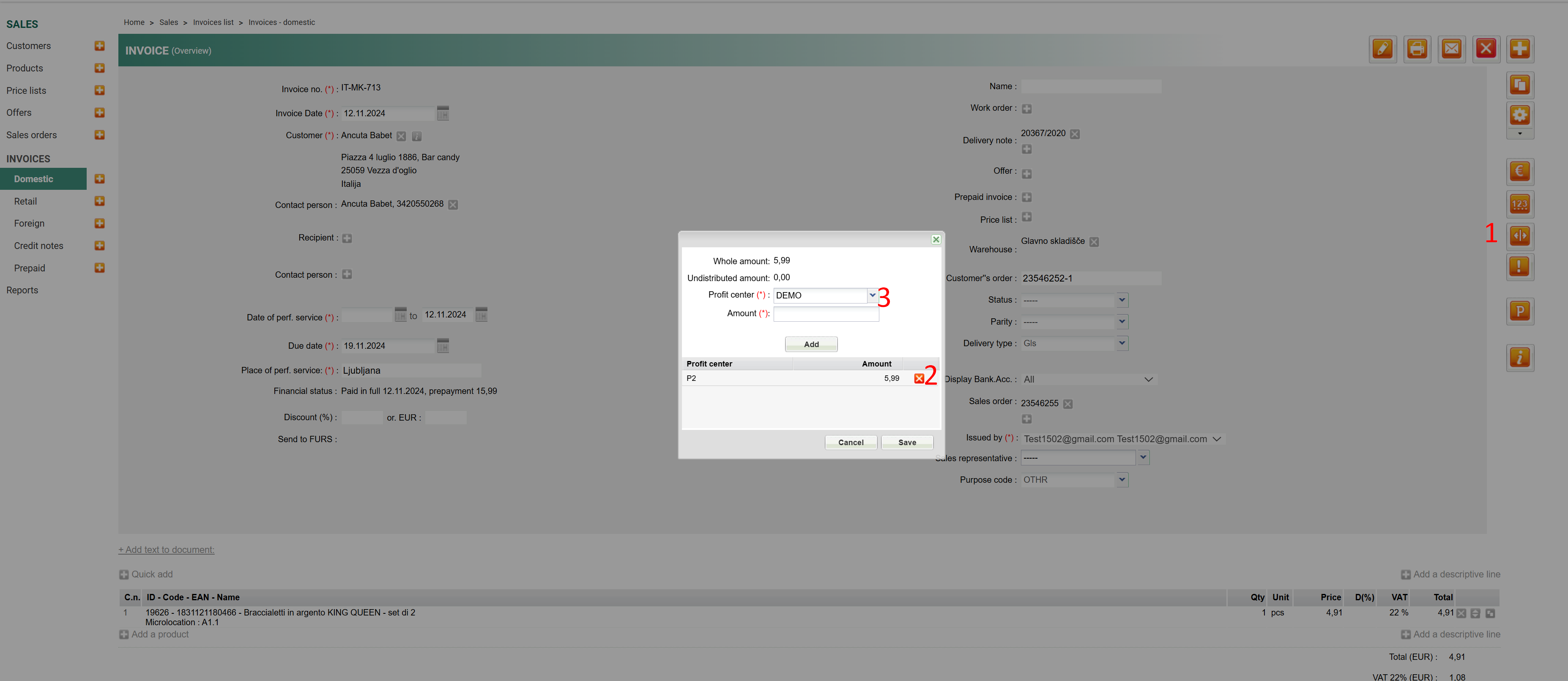This screenshot has height=681, width=1568.
Task: Click the Amount input field
Action: pyautogui.click(x=825, y=314)
